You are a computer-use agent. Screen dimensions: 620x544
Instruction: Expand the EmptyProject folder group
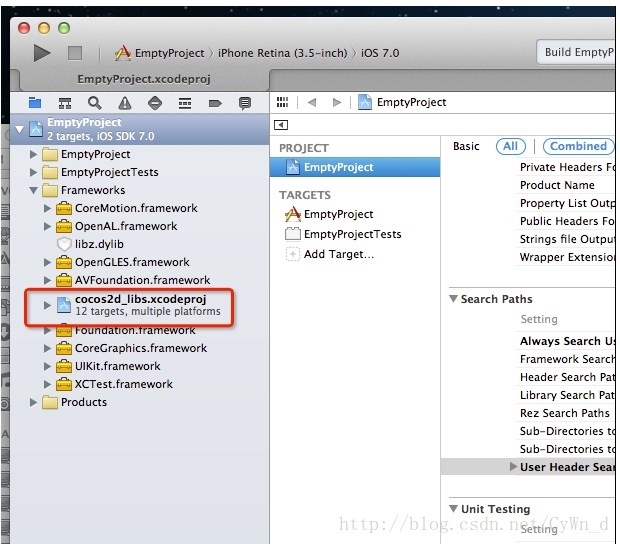pyautogui.click(x=34, y=154)
